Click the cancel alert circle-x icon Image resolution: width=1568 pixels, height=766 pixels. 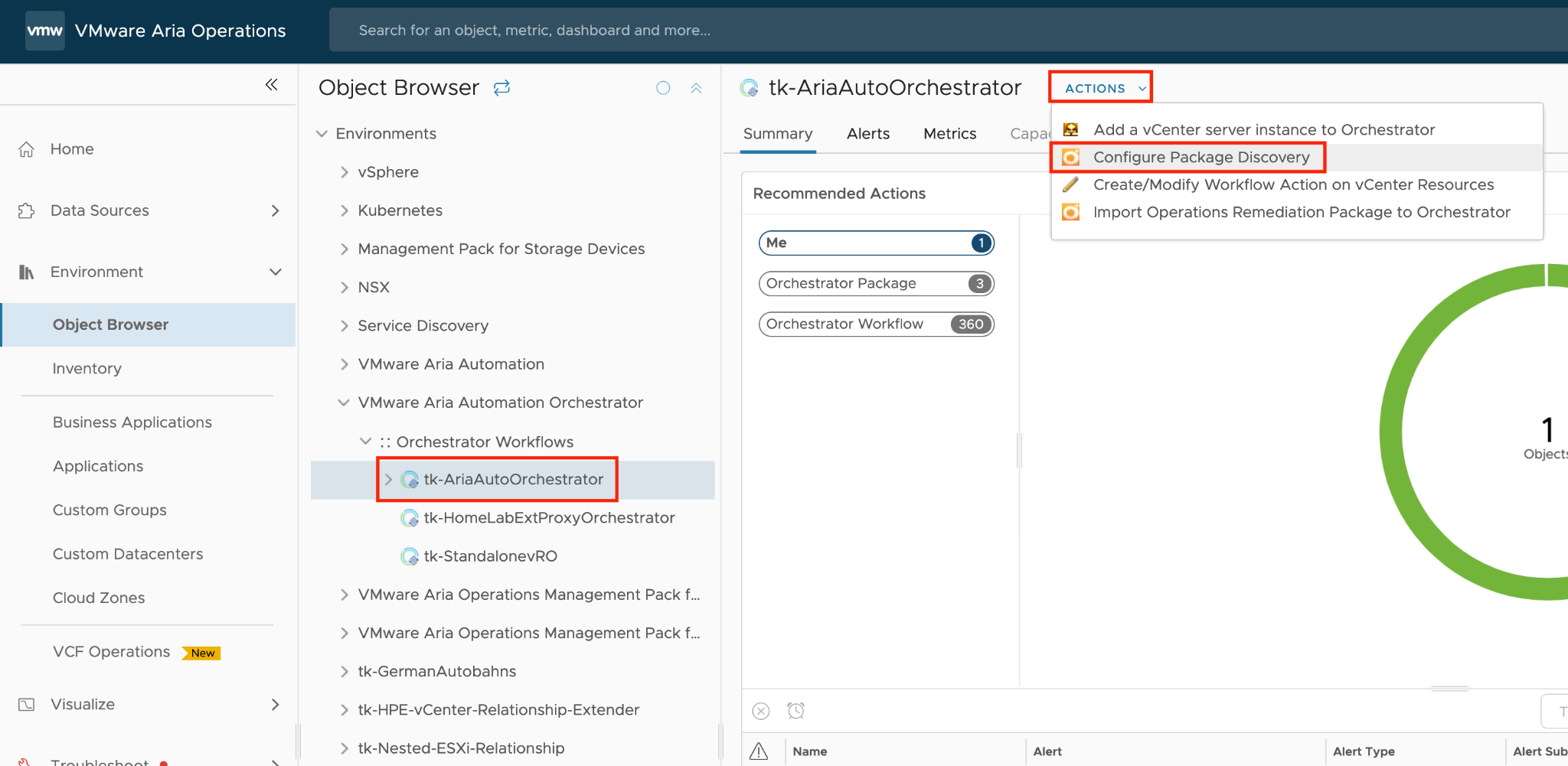pyautogui.click(x=761, y=711)
